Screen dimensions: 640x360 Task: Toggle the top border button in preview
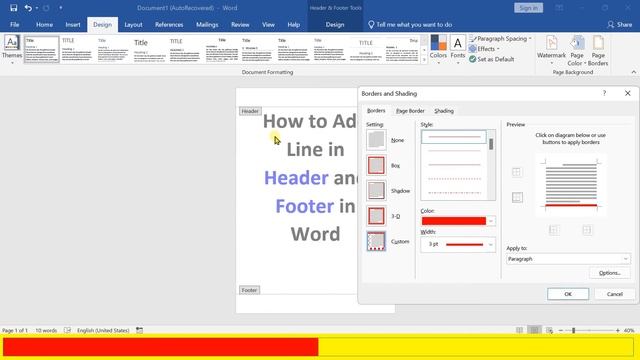click(x=517, y=172)
